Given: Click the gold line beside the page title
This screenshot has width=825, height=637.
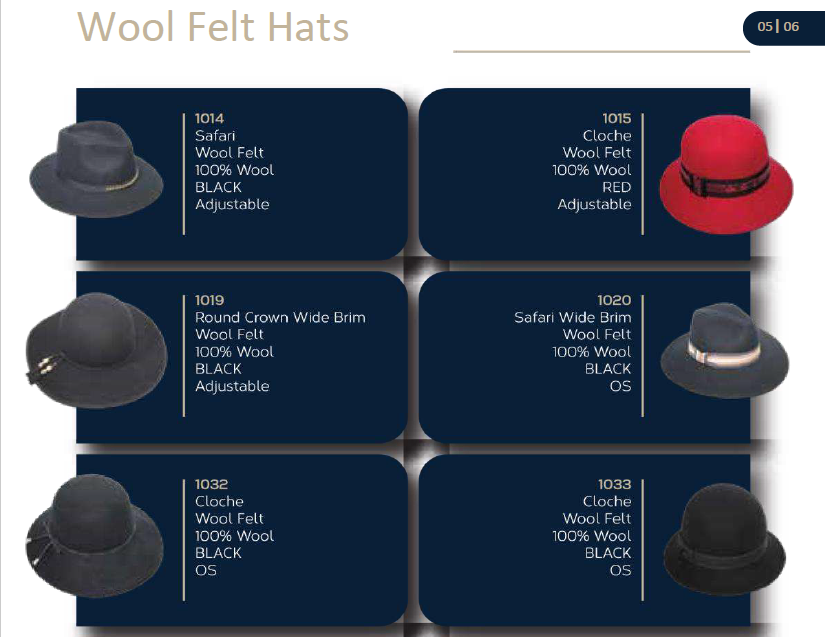Looking at the screenshot, I should (601, 52).
